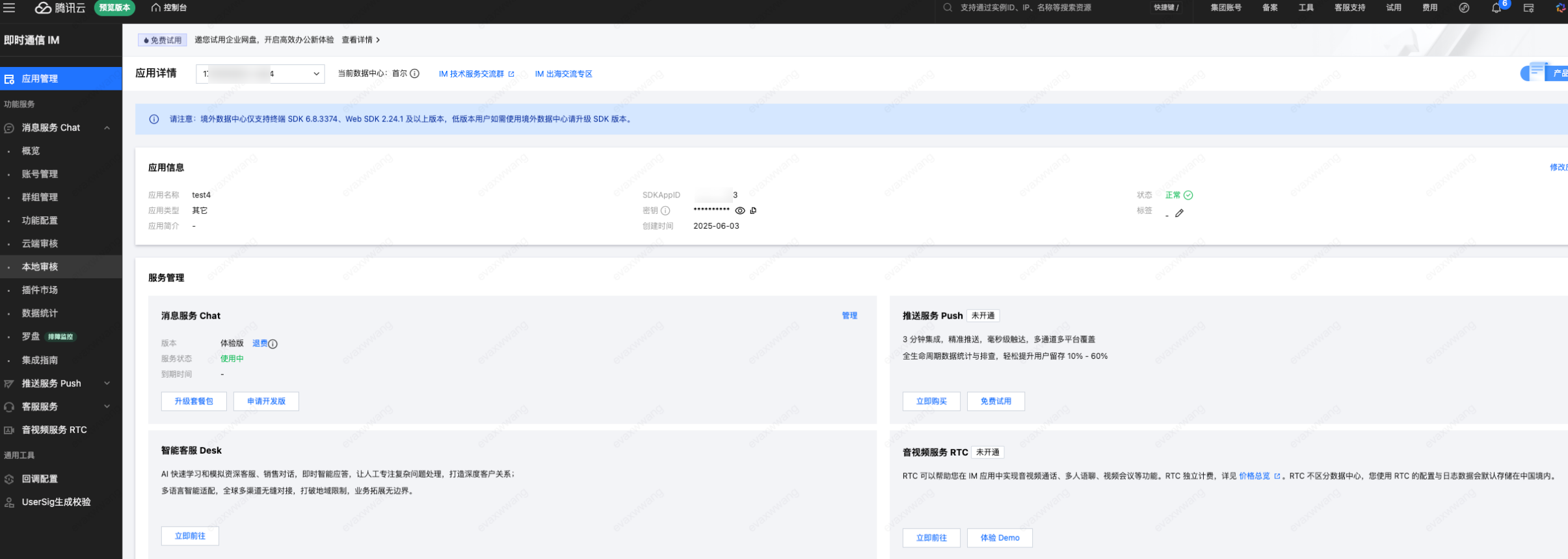The image size is (1568, 559).
Task: Click 管理 in the 消息服务 Chat card
Action: pos(849,316)
